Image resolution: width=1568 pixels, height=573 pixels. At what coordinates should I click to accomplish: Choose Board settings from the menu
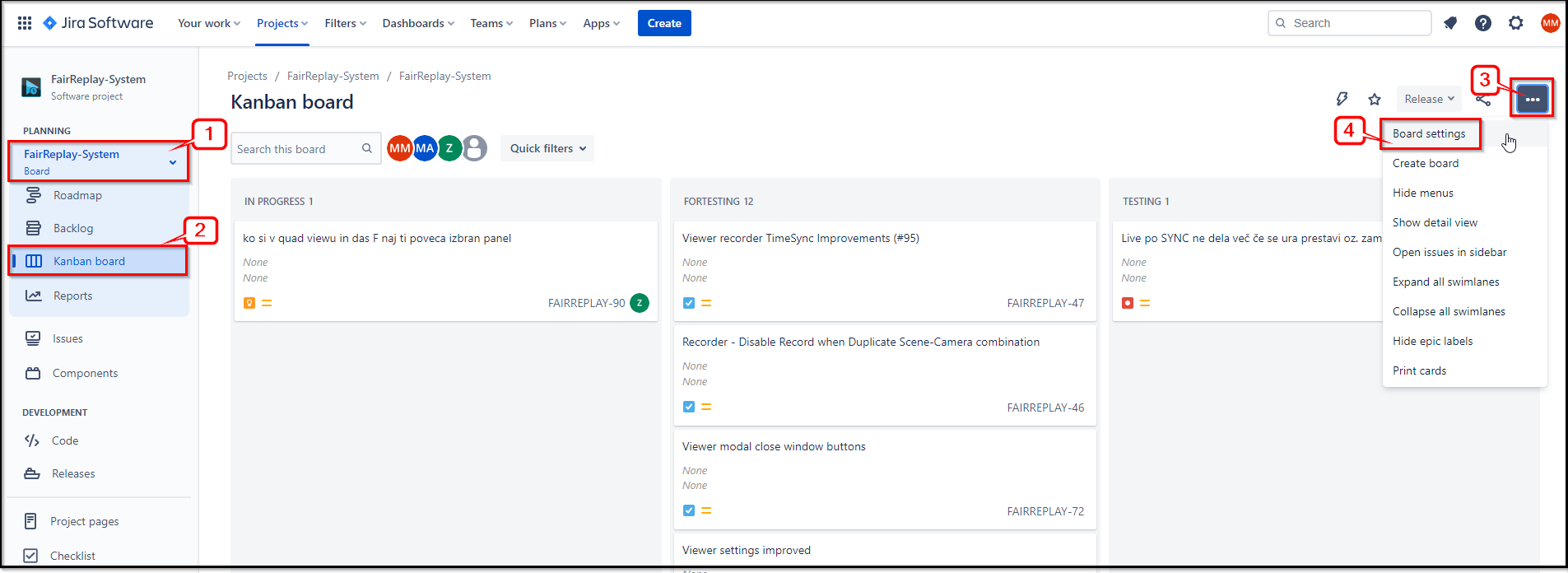point(1465,133)
